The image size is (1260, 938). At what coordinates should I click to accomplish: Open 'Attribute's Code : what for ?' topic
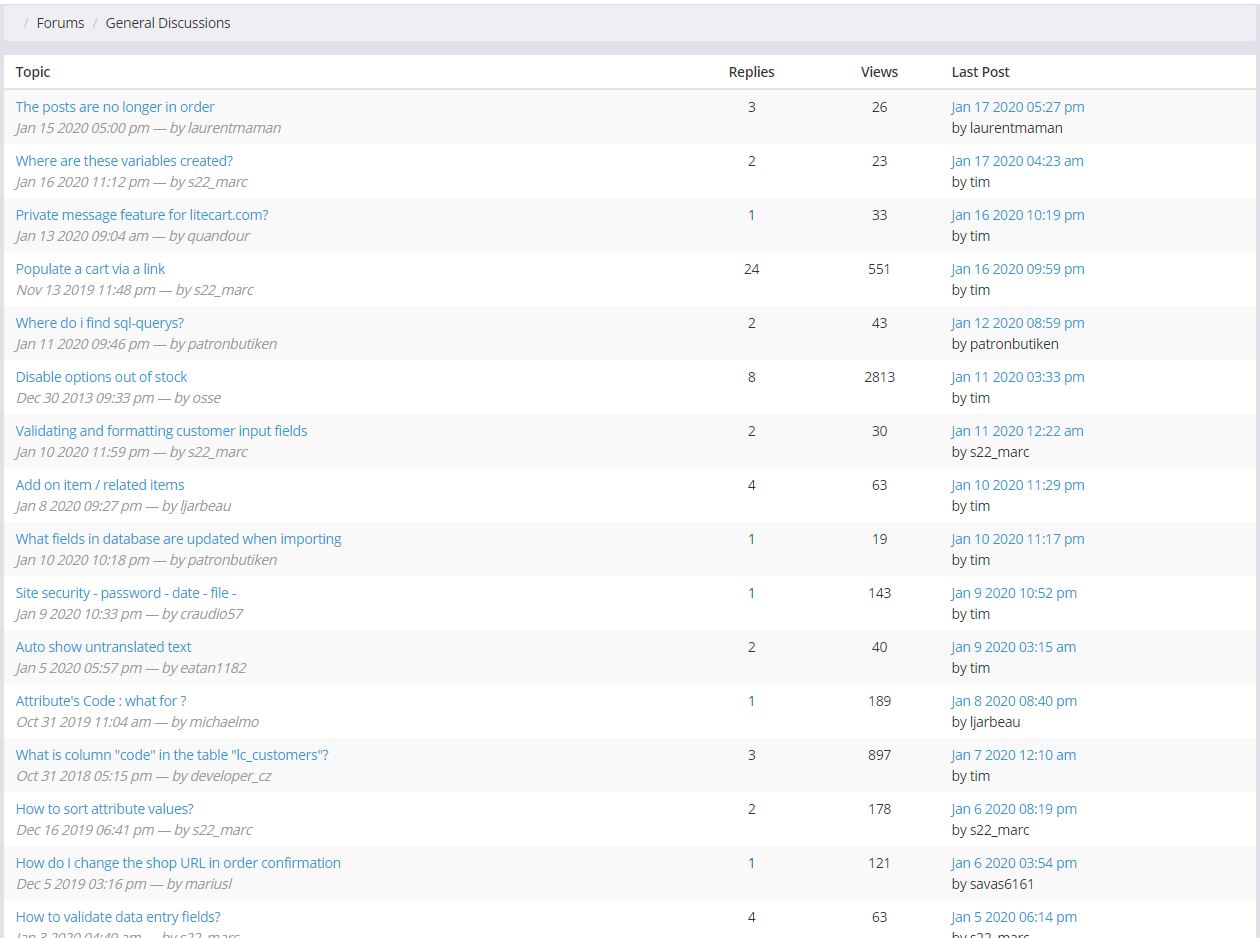[x=101, y=701]
